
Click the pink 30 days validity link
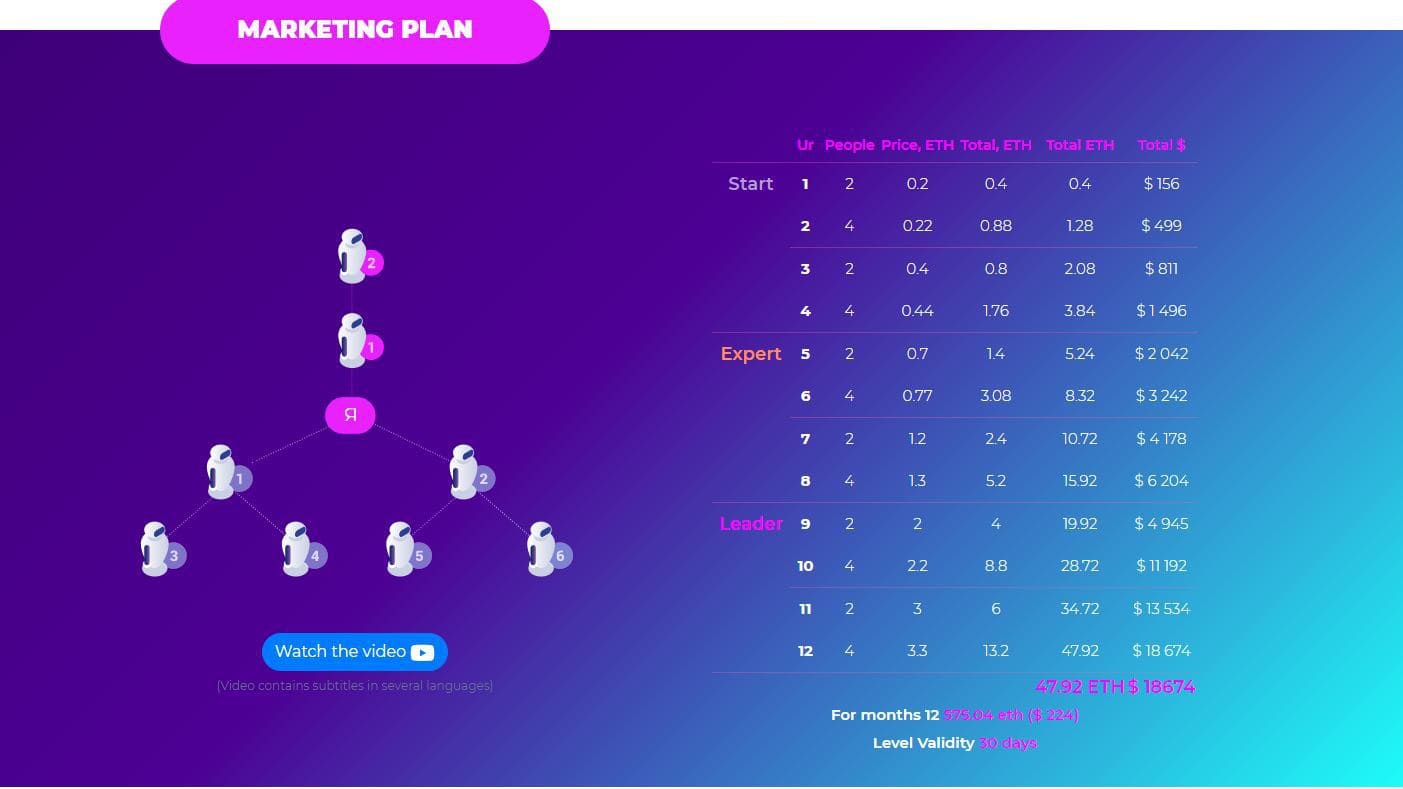[x=1006, y=743]
